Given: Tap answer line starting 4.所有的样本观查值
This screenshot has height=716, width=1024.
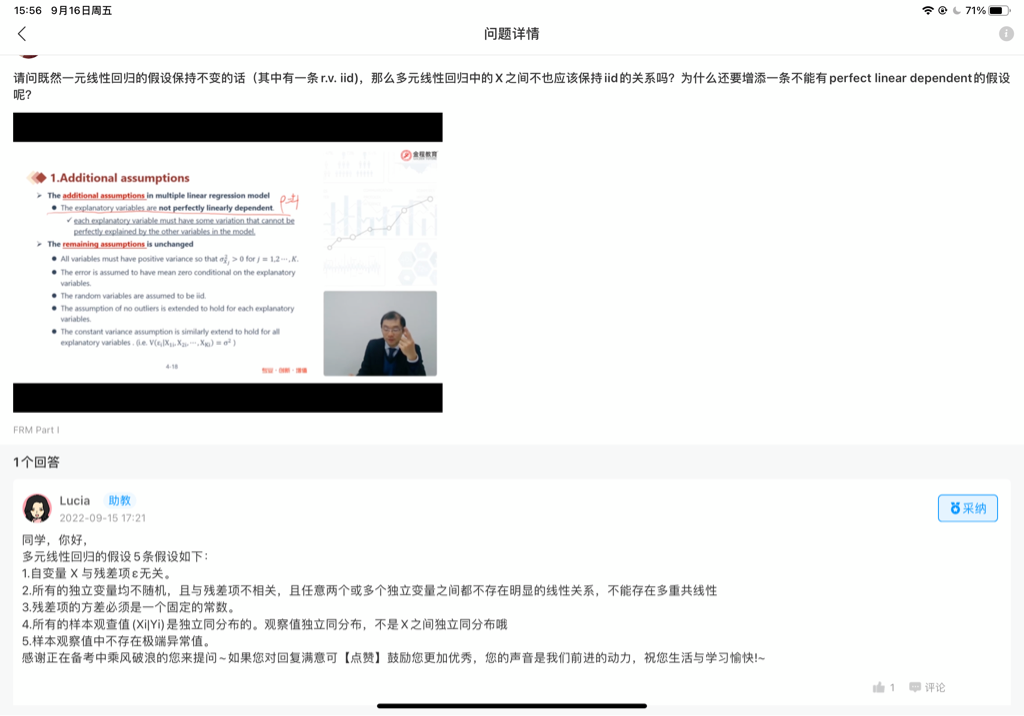Looking at the screenshot, I should tap(264, 625).
